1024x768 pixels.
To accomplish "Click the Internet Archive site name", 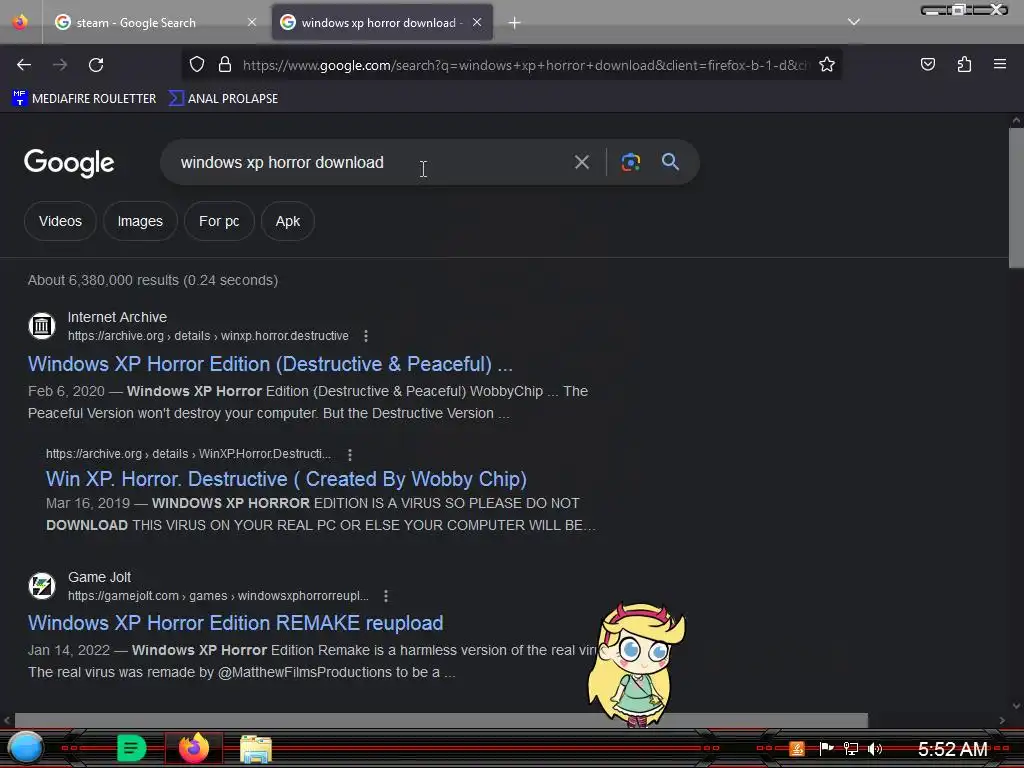I will pos(118,317).
